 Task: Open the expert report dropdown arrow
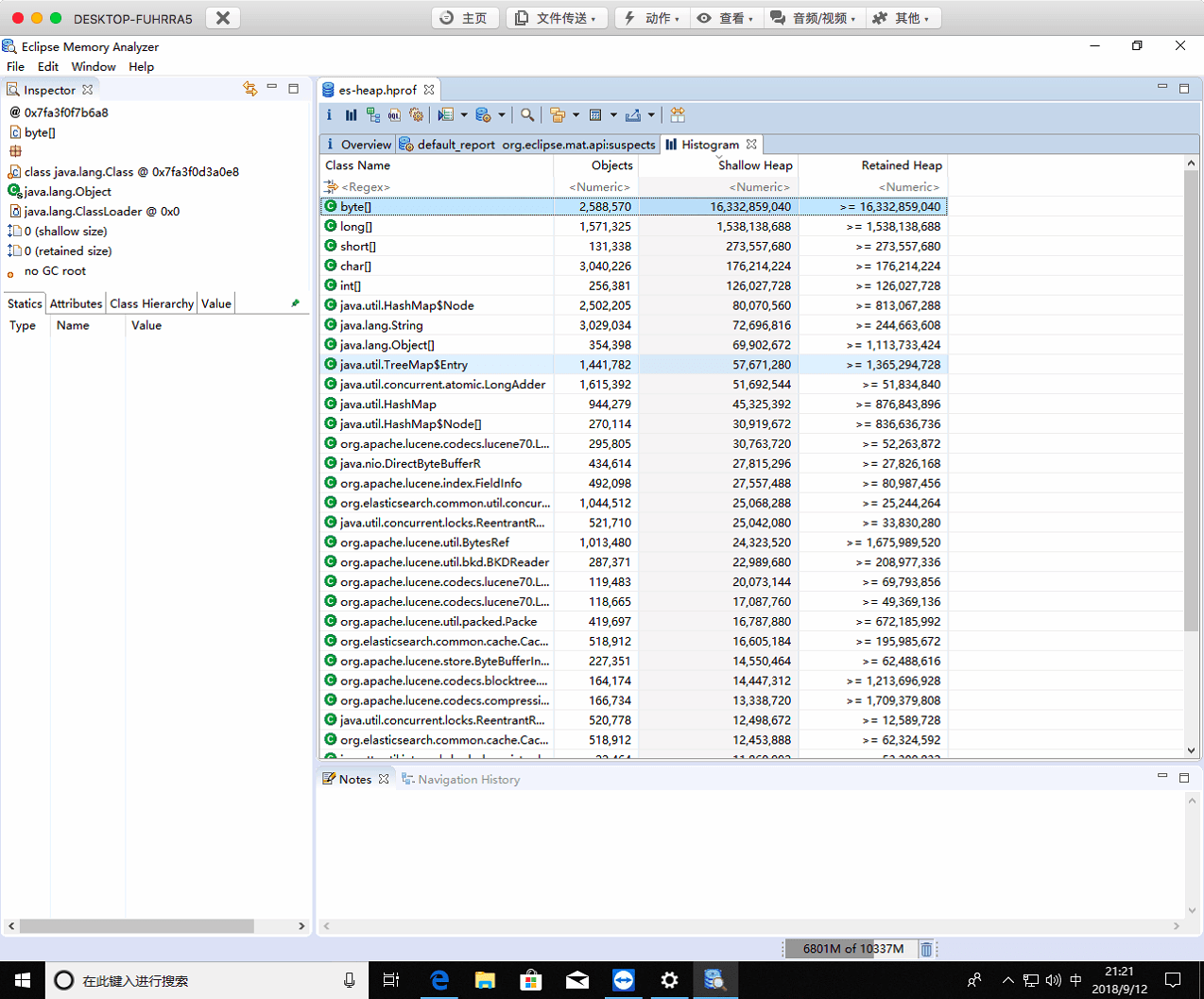click(x=464, y=115)
